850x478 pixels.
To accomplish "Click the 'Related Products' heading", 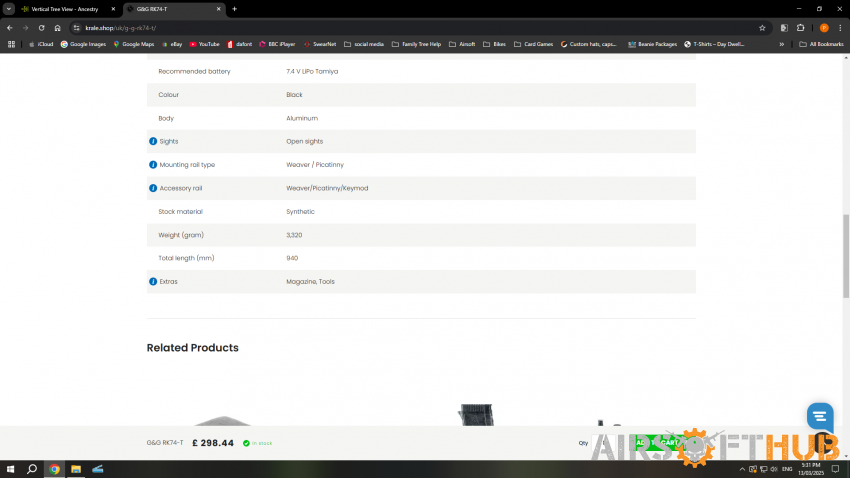I will (x=192, y=348).
